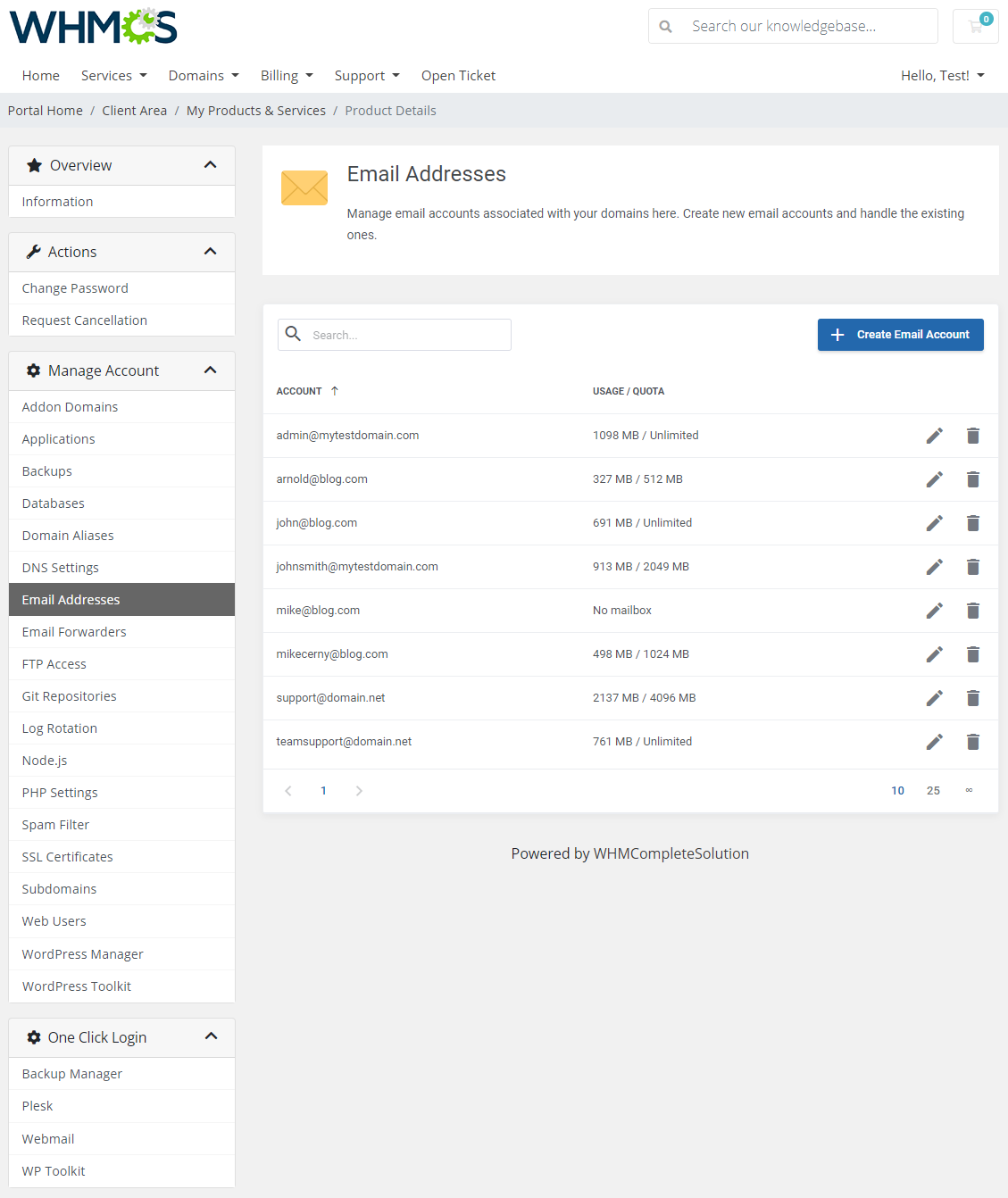Screen dimensions: 1008x1198
Task: Set page size to 25 entries
Action: coord(933,790)
